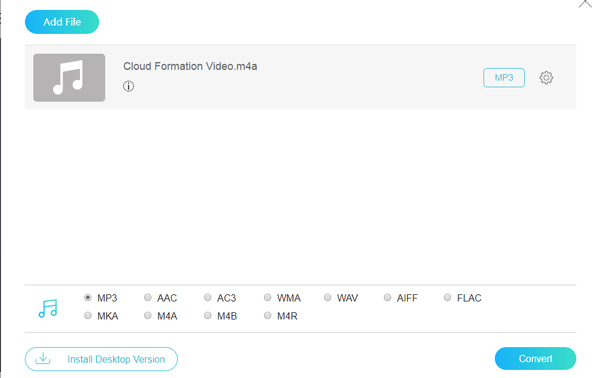Click the Add File button
This screenshot has height=378, width=600.
[62, 22]
